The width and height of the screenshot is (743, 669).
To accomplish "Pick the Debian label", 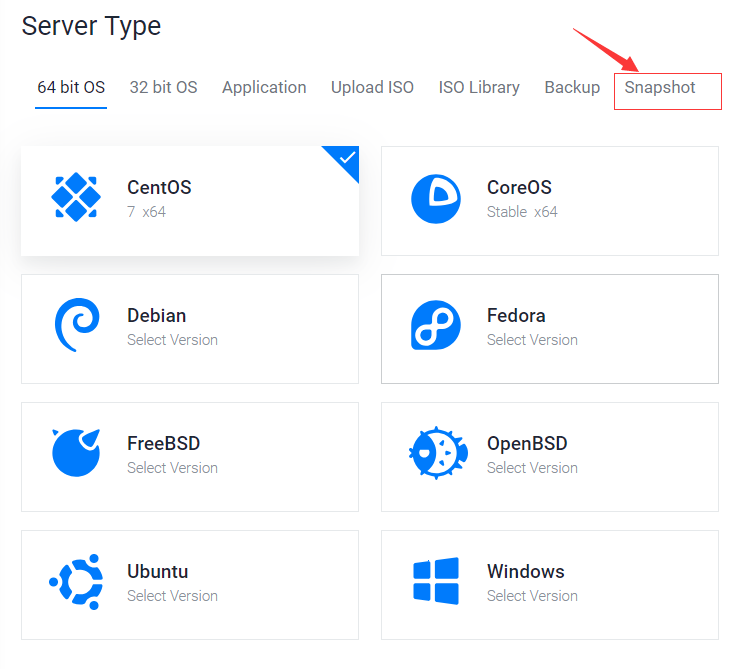I will tap(156, 316).
